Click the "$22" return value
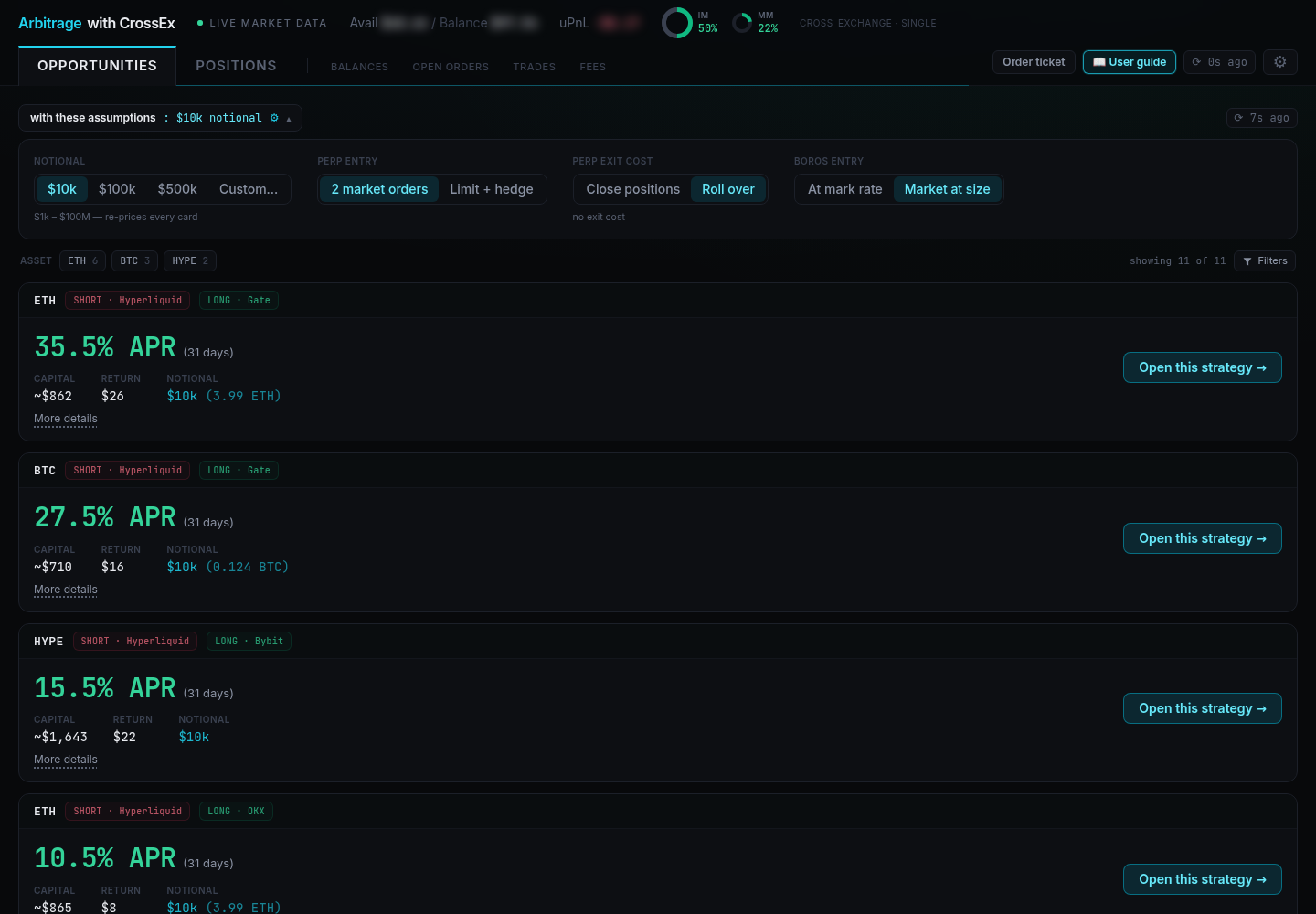This screenshot has width=1316, height=914. (x=124, y=737)
